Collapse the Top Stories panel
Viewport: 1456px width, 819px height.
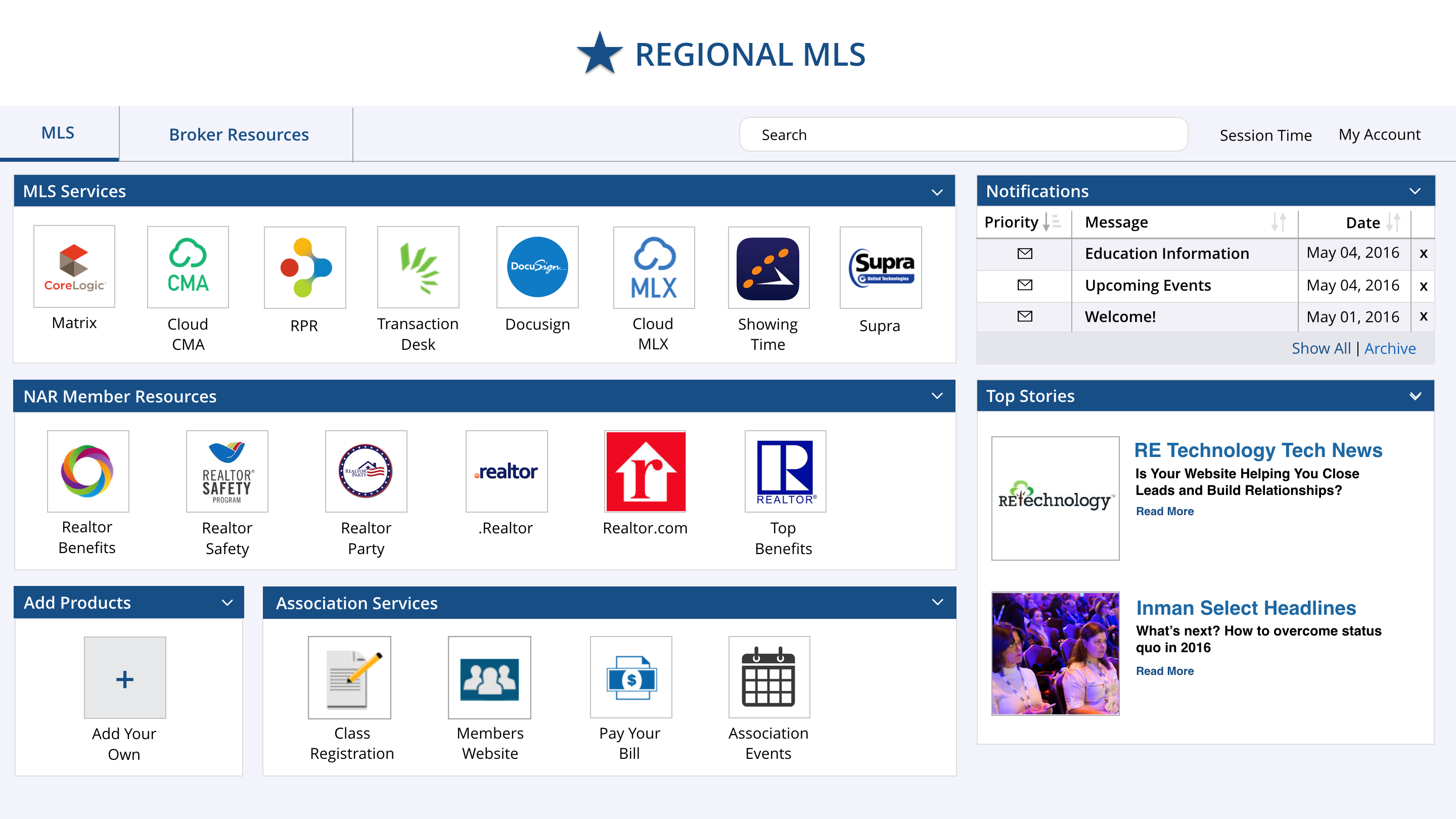[x=1416, y=396]
